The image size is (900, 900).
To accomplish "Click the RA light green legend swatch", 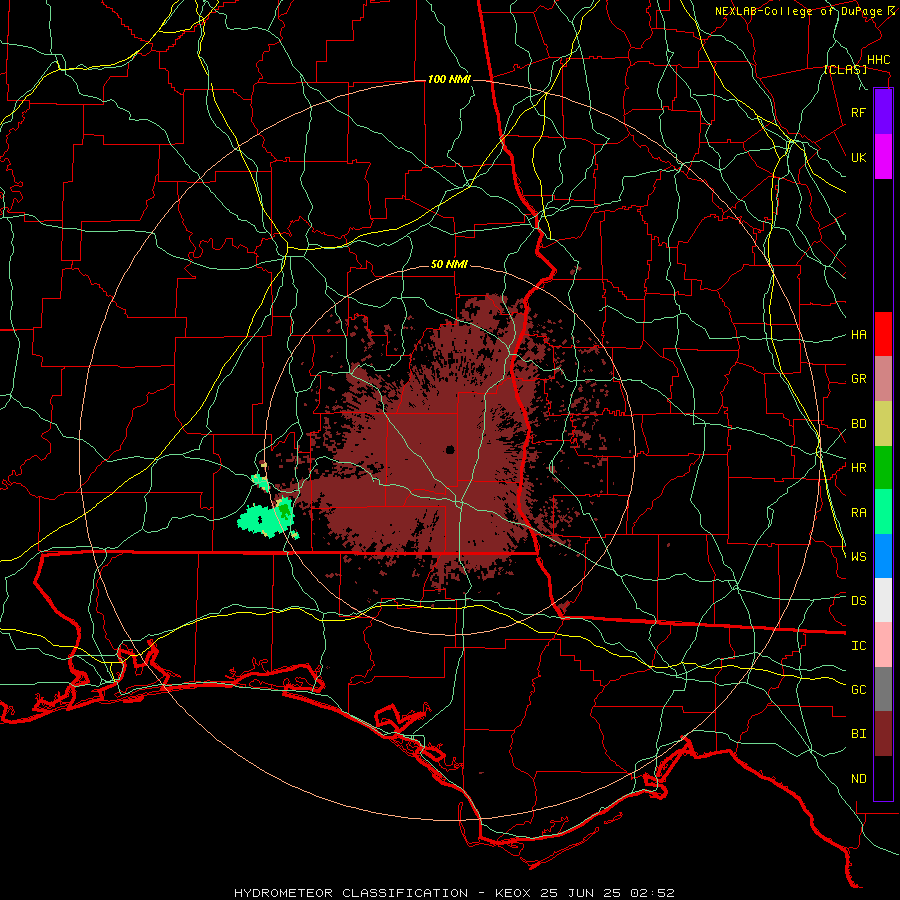I will (883, 512).
